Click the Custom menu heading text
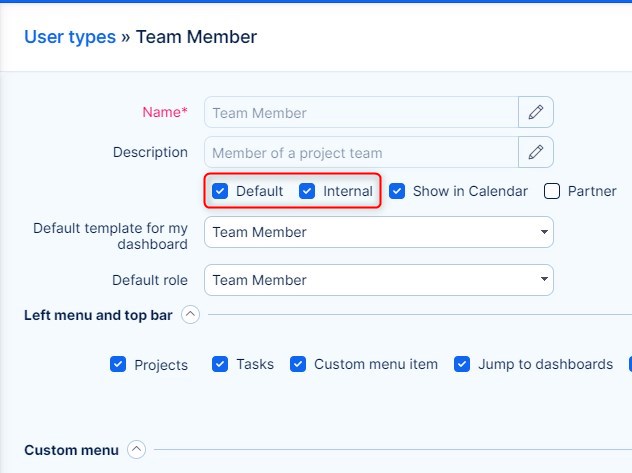This screenshot has width=632, height=473. coord(71,450)
